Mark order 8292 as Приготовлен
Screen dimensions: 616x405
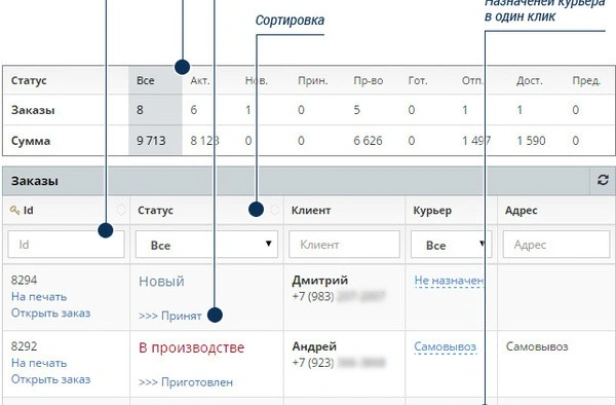185,381
